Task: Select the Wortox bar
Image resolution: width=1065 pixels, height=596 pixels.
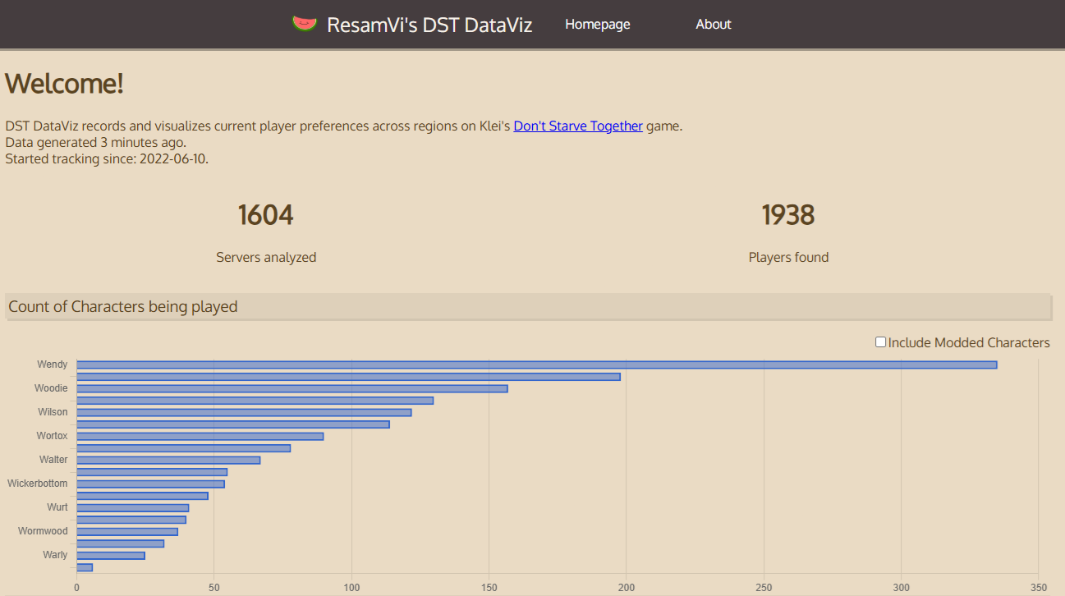Action: [199, 436]
